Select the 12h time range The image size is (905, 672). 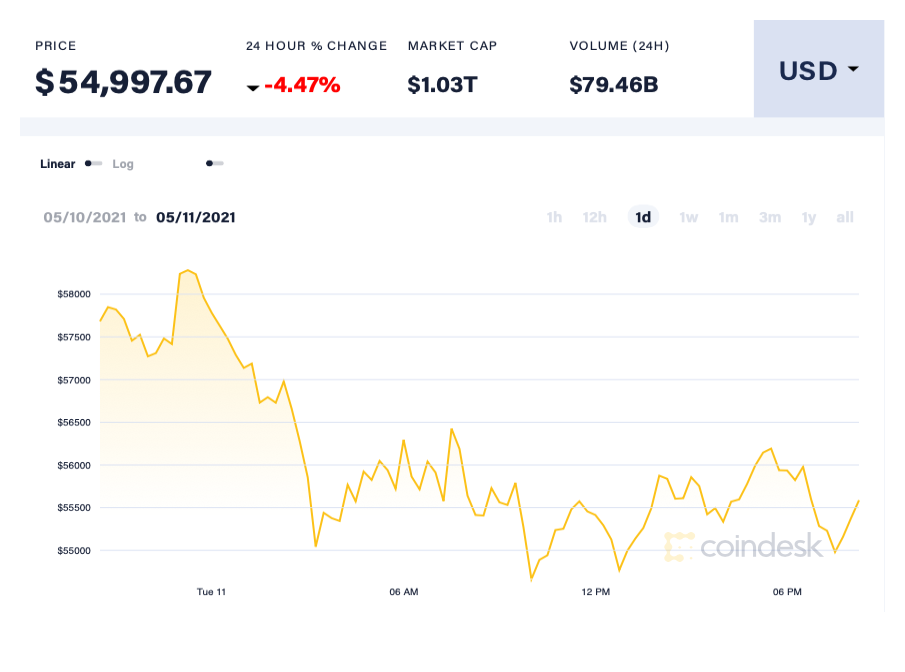click(595, 217)
